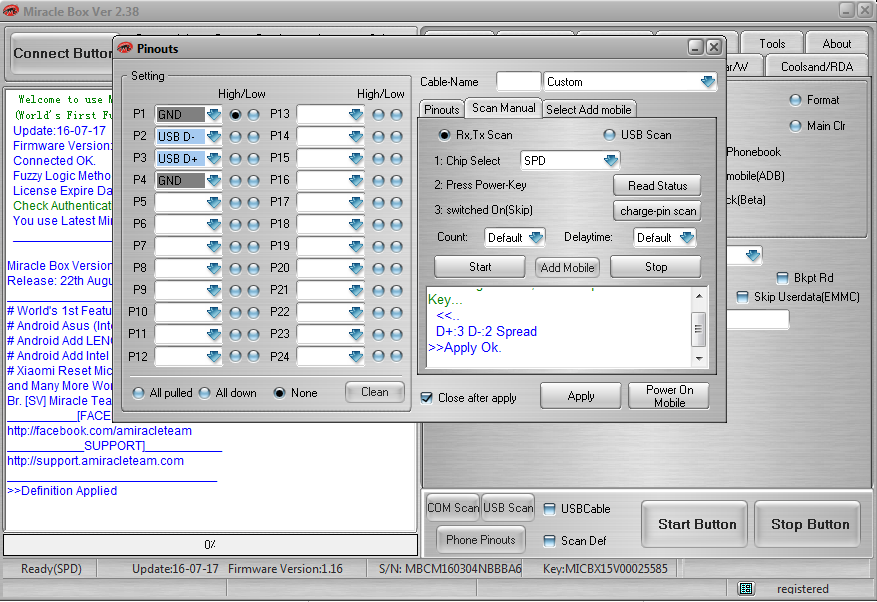The height and width of the screenshot is (602, 877).
Task: Click the Read Status button
Action: [x=657, y=186]
